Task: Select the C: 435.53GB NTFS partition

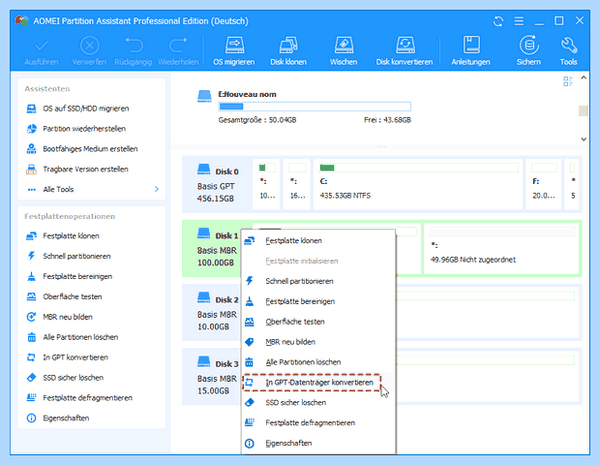Action: [418, 184]
